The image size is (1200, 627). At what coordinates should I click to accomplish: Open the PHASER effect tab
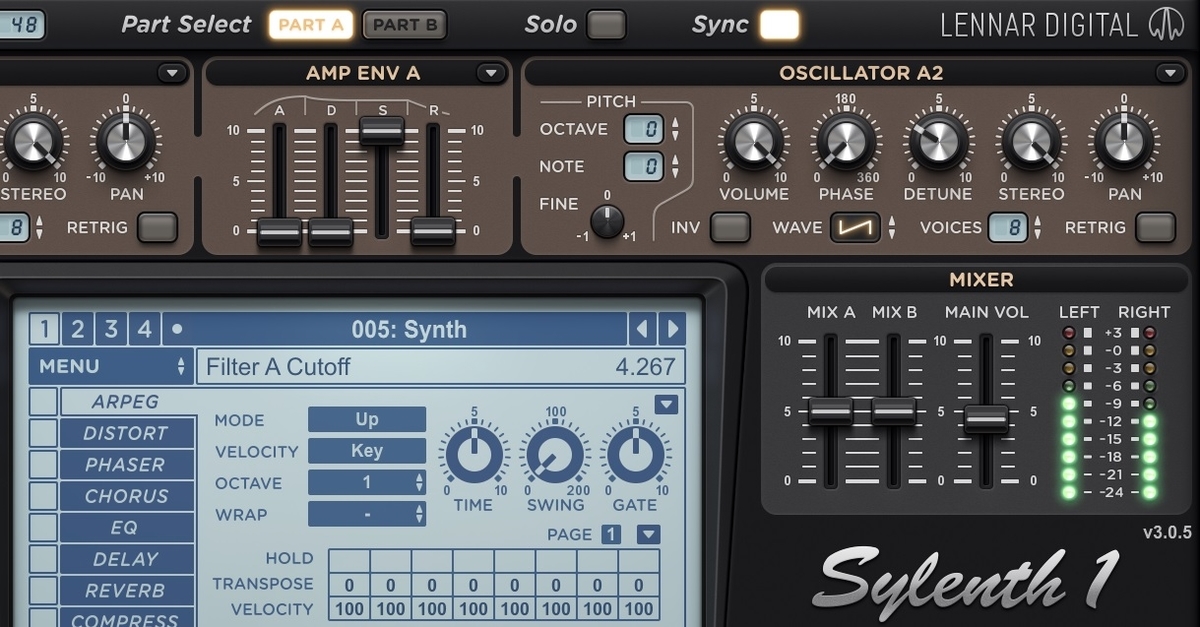[x=127, y=464]
